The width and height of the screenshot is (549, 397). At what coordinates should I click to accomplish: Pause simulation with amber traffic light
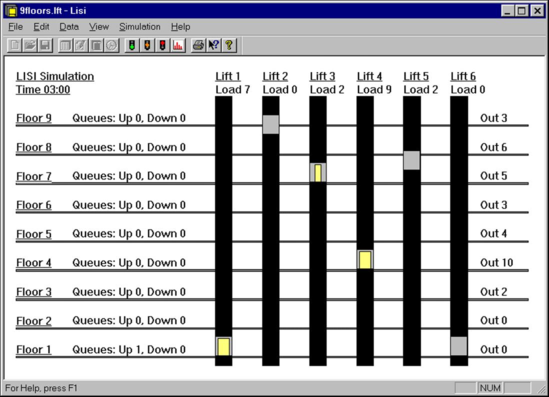pyautogui.click(x=147, y=46)
